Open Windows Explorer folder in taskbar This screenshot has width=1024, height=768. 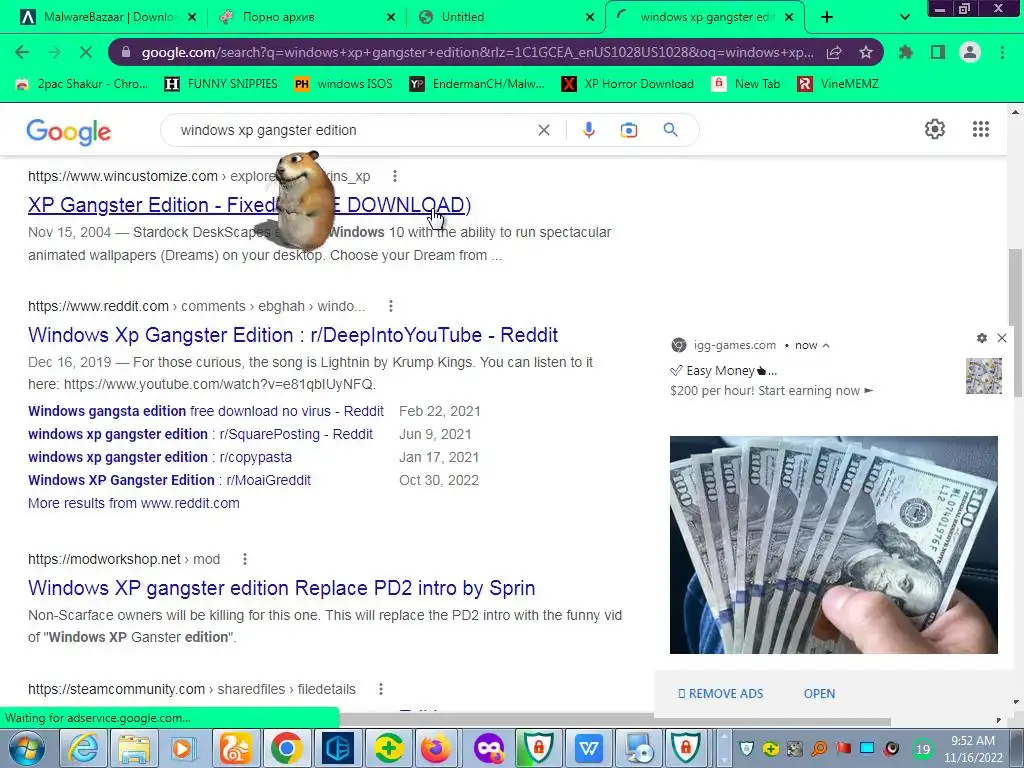[x=134, y=748]
